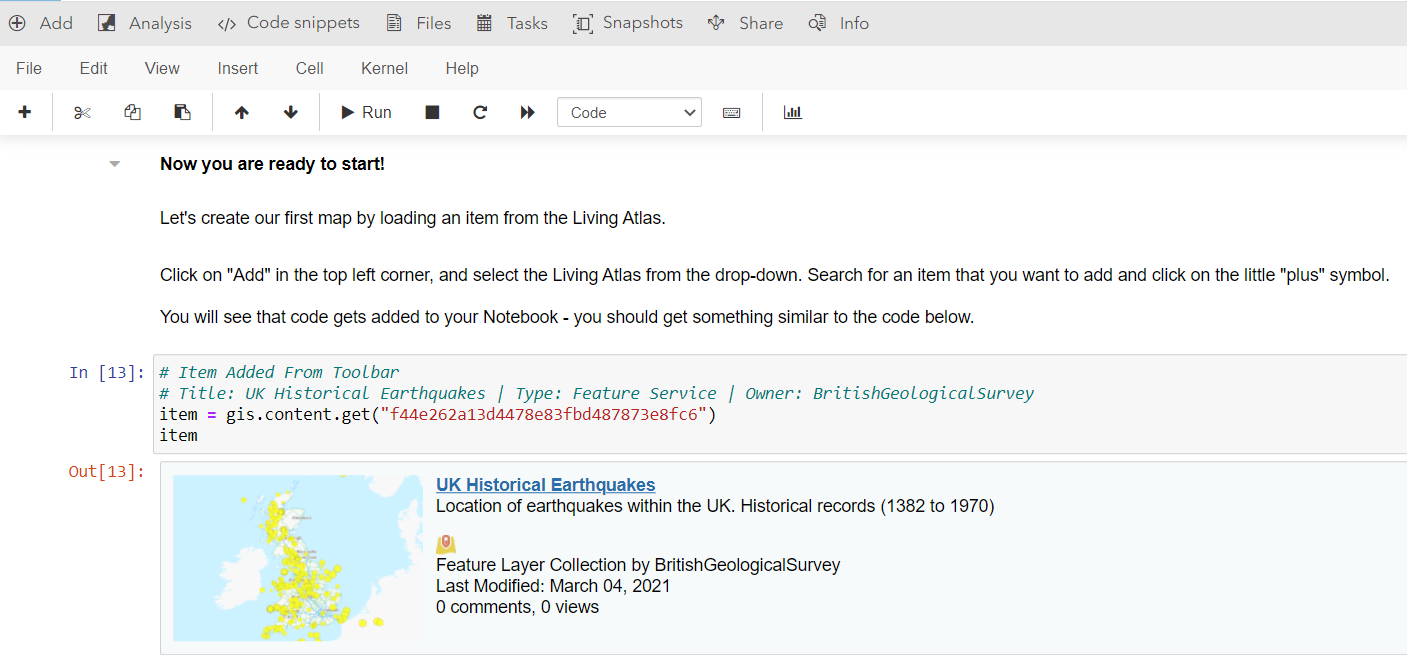Viewport: 1407px width, 655px height.
Task: Open the Code snippets panel
Action: tap(289, 23)
